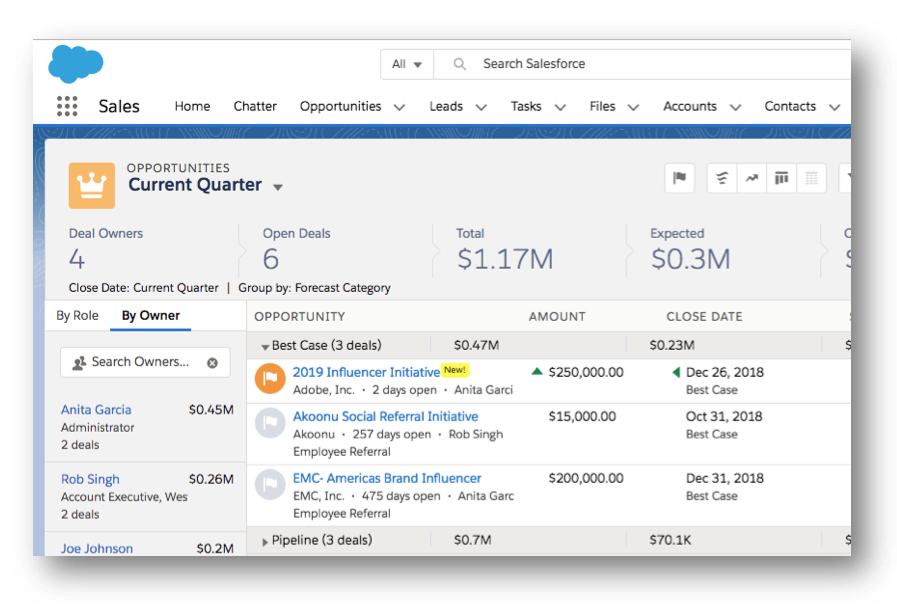Viewport: 897px width, 609px height.
Task: Sort by the OPPORTUNITY column header
Action: click(x=300, y=317)
